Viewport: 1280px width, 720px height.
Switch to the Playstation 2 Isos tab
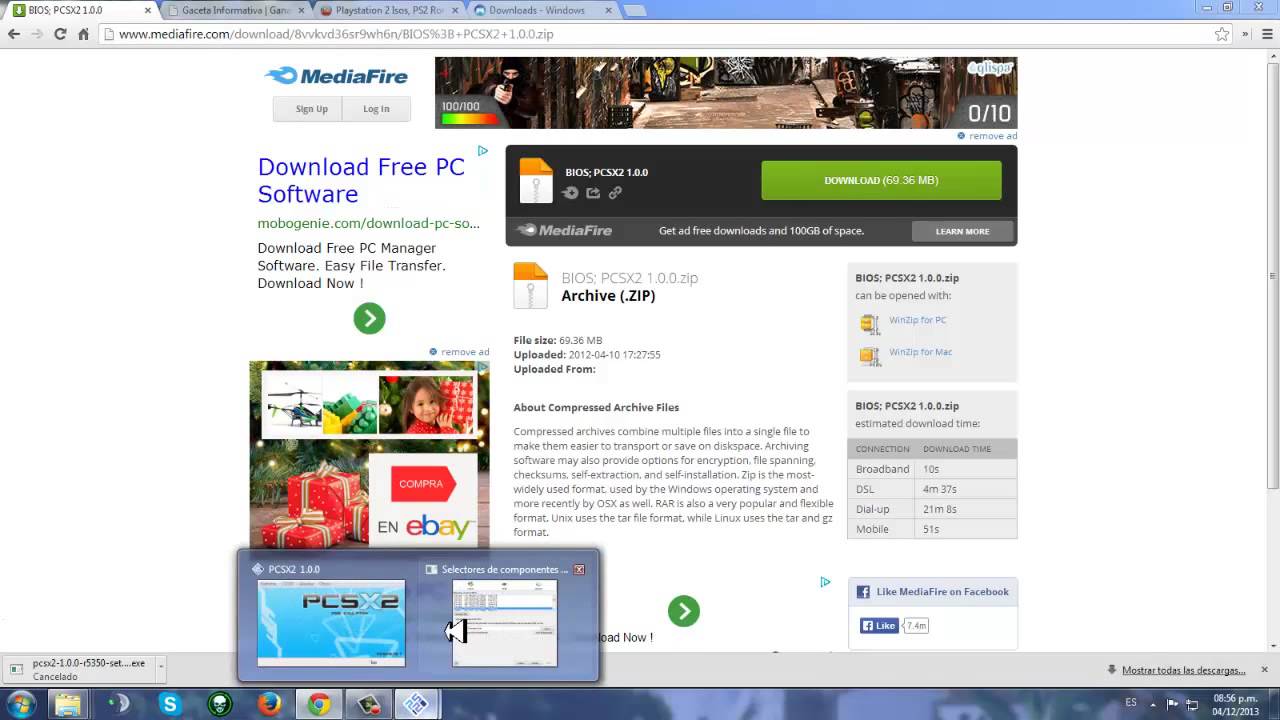[390, 10]
